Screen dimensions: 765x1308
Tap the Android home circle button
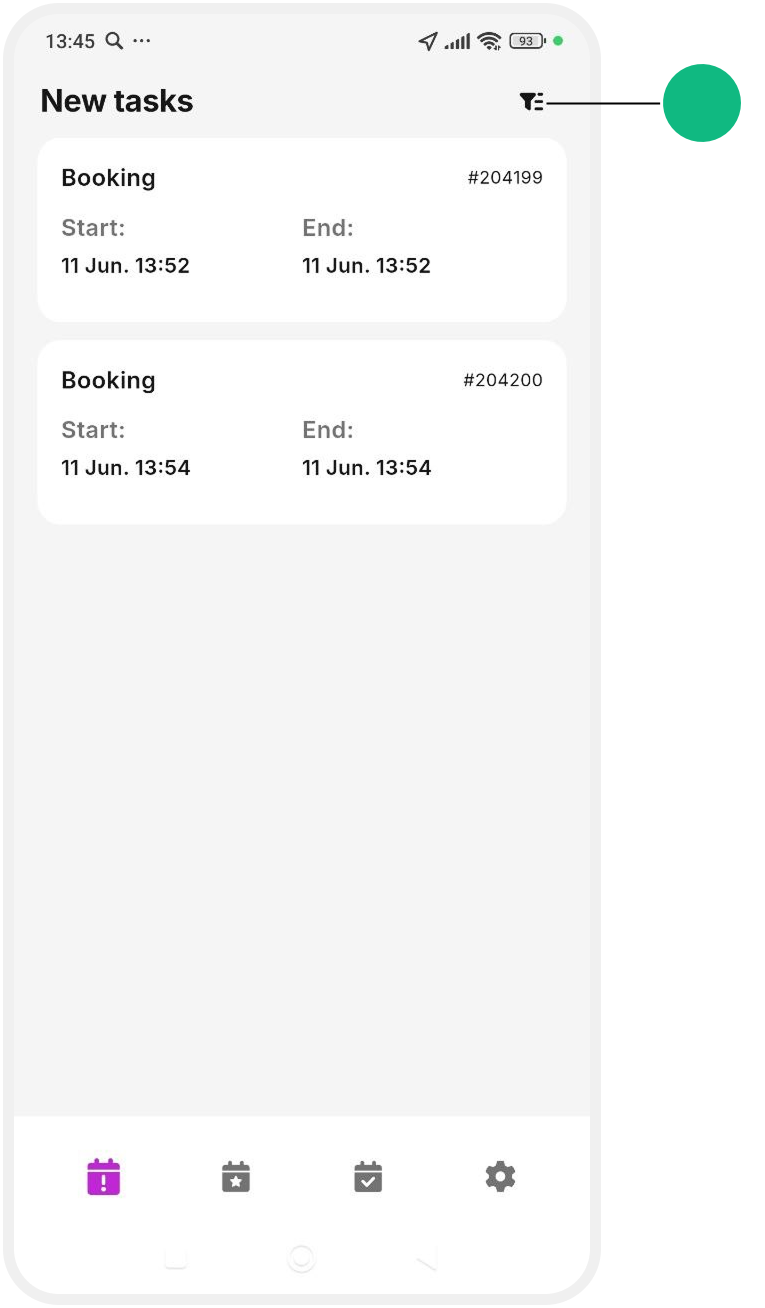pos(302,1258)
